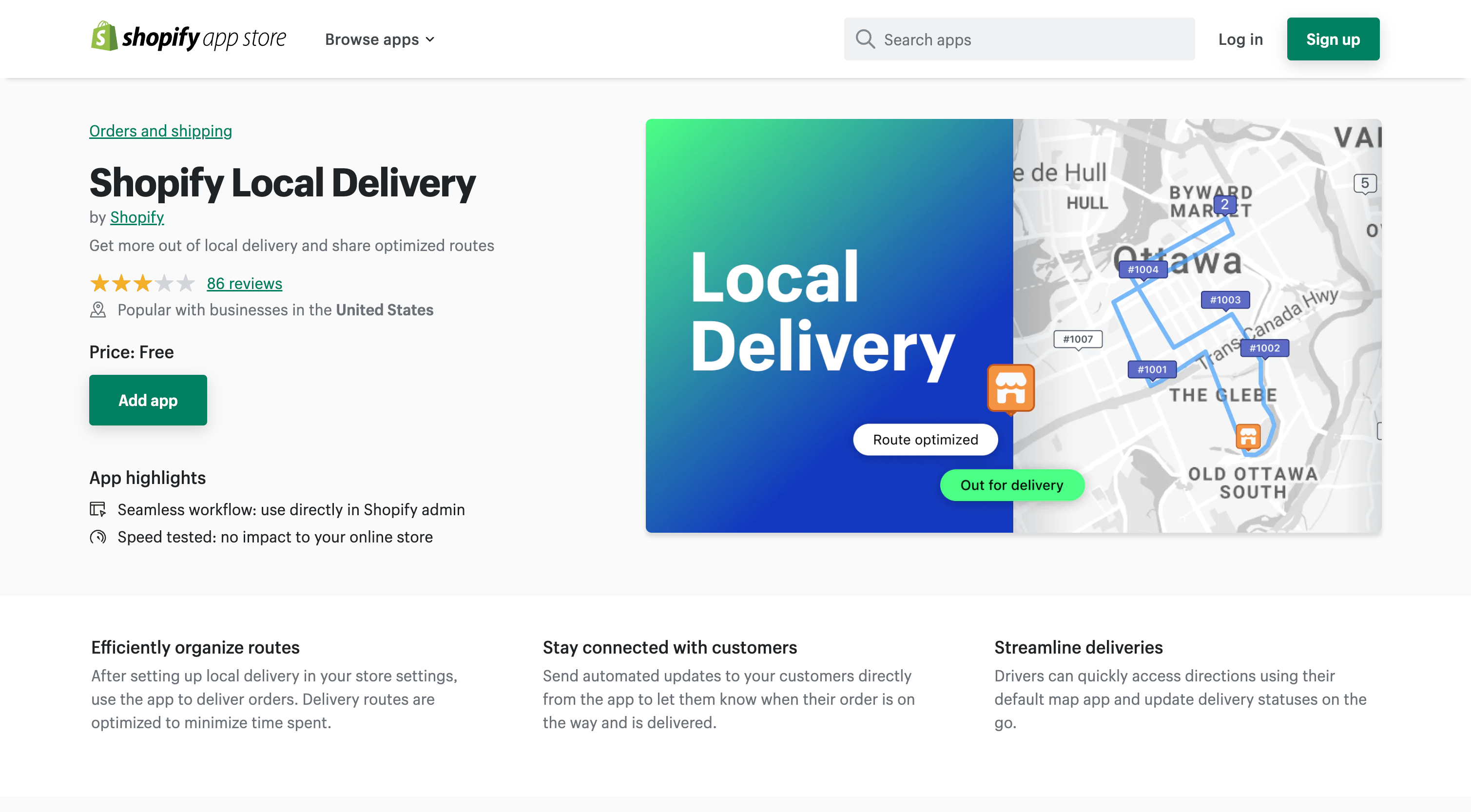Open the Shopify developer link

[137, 217]
